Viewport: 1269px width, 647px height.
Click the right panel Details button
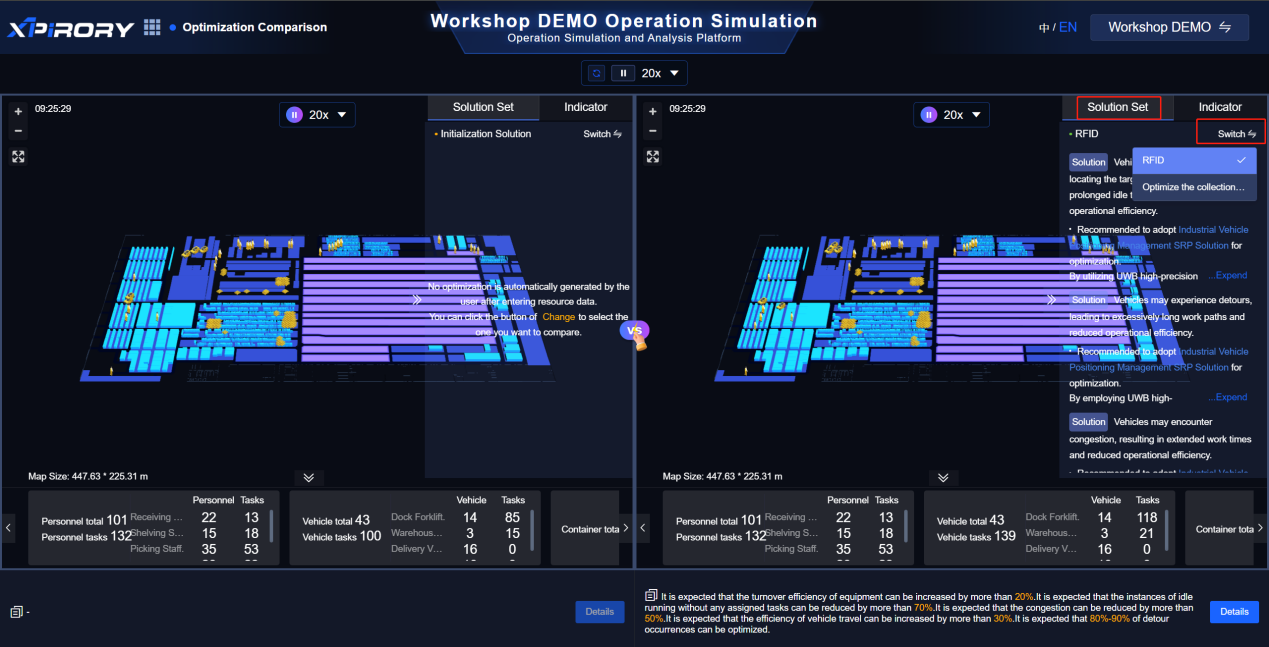pyautogui.click(x=1233, y=612)
